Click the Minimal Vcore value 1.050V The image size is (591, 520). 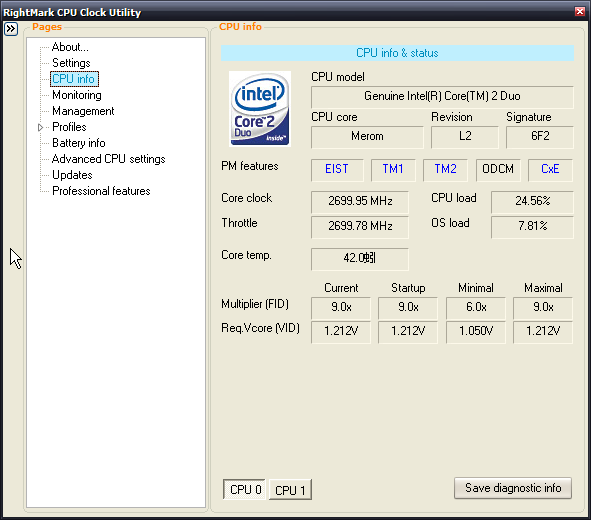tap(476, 332)
